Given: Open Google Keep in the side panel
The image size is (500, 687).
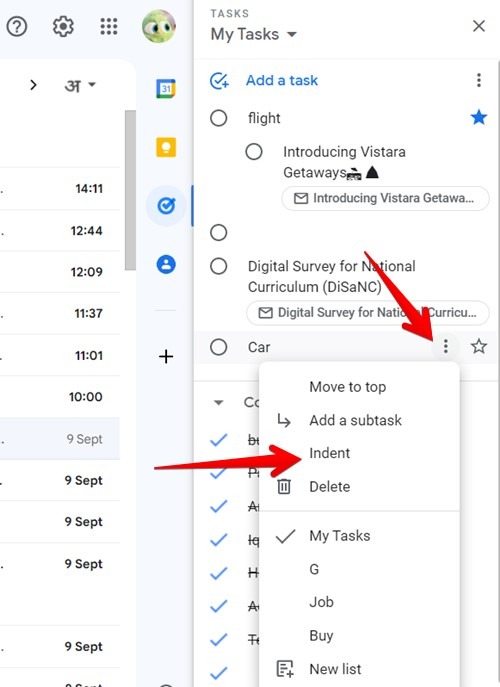Looking at the screenshot, I should click(x=166, y=147).
